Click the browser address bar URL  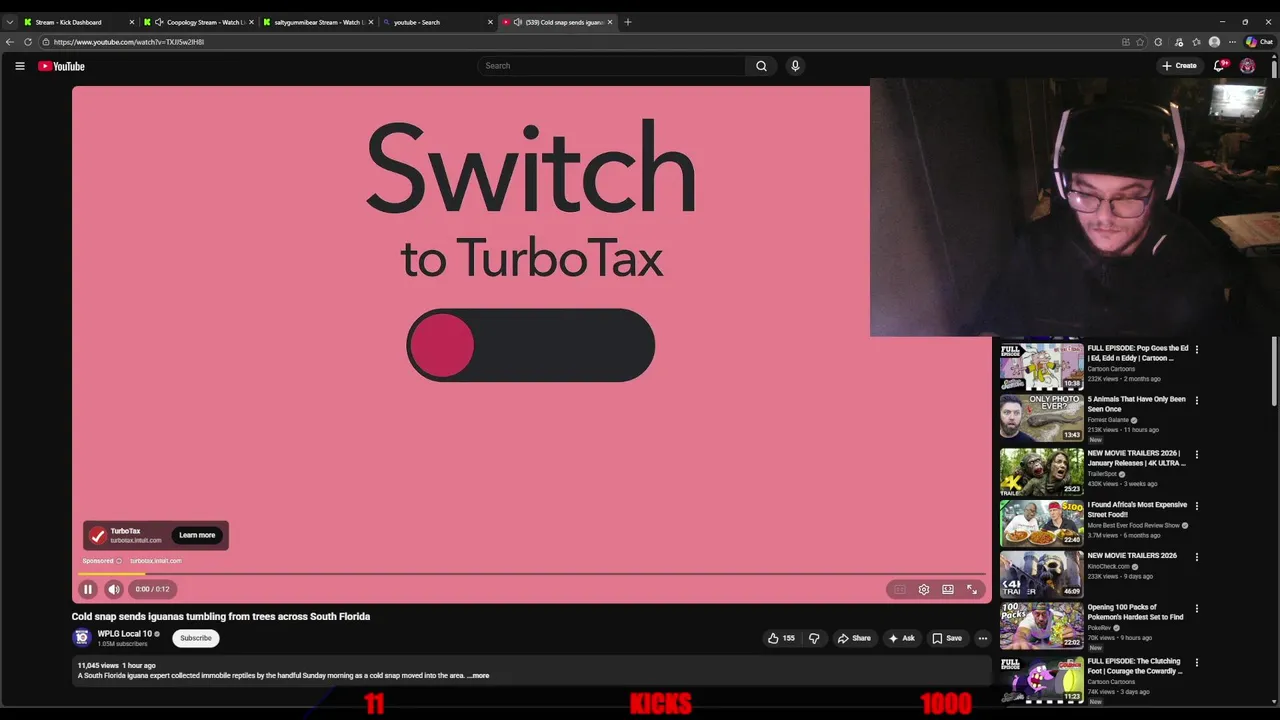point(129,42)
